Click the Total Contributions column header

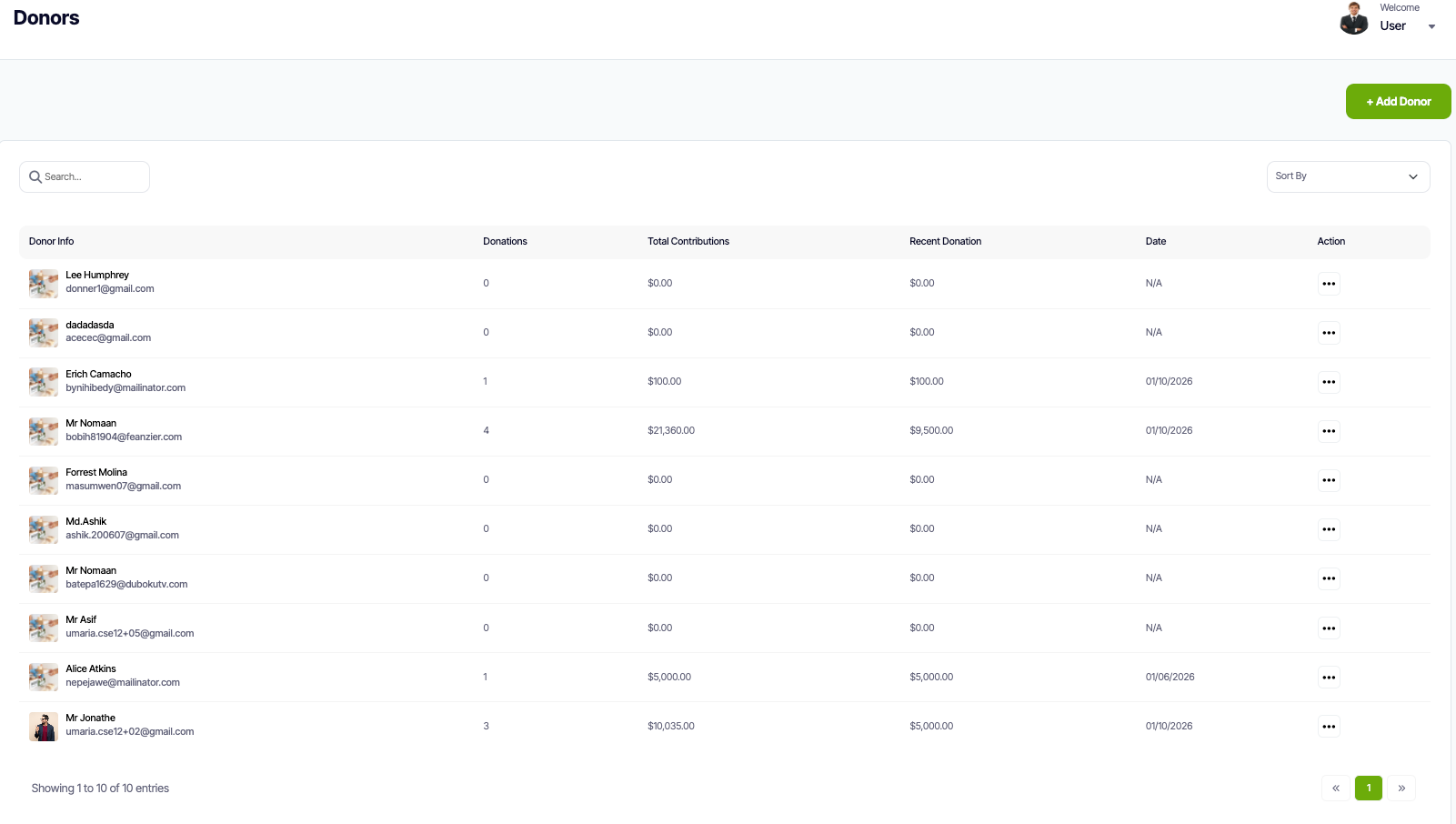click(x=688, y=241)
